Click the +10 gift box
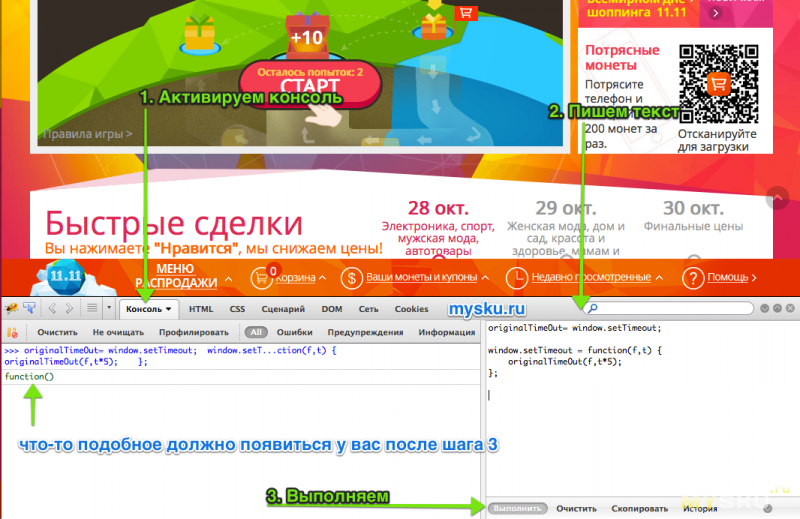 pyautogui.click(x=307, y=36)
